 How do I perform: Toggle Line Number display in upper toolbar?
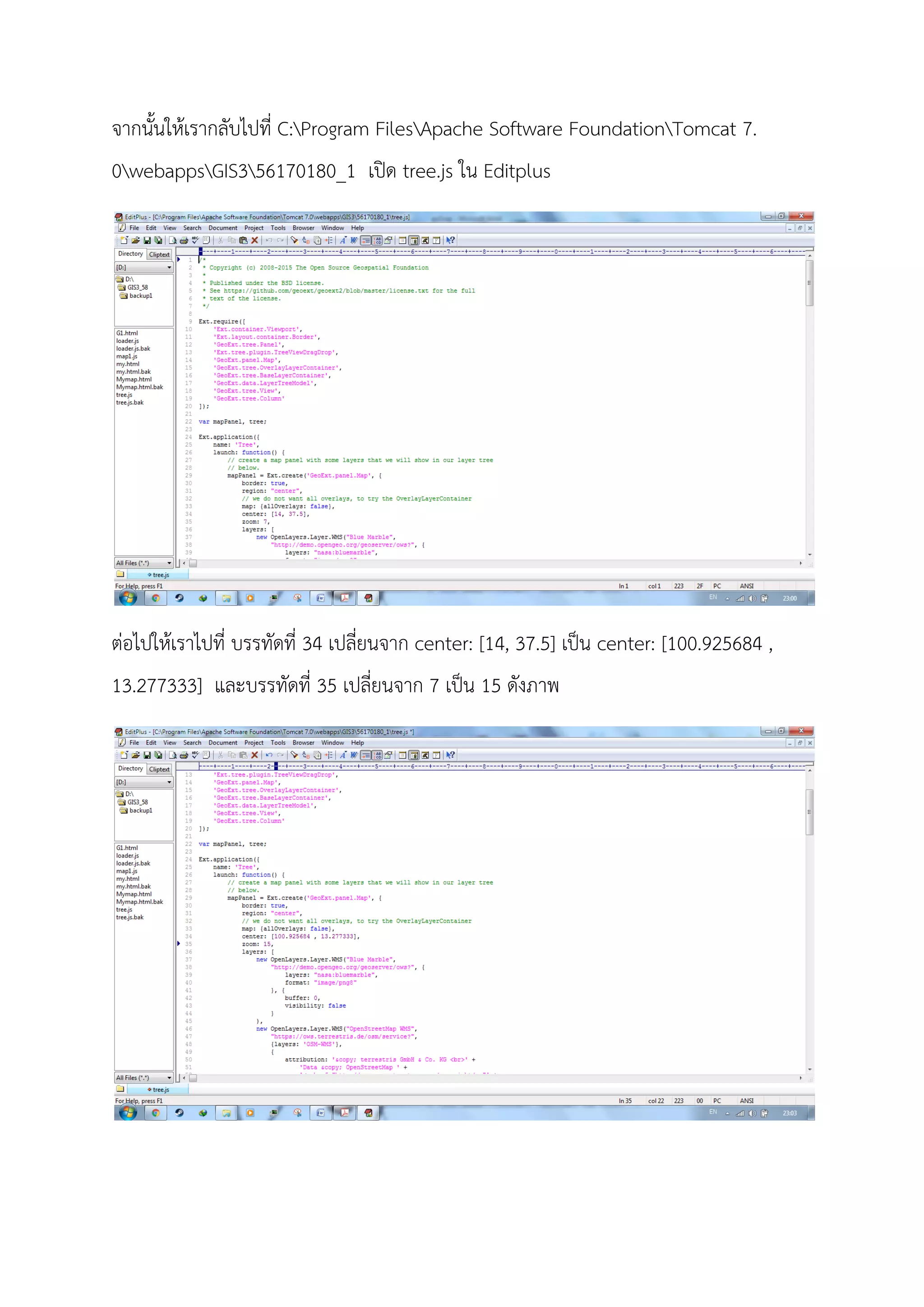(x=377, y=240)
